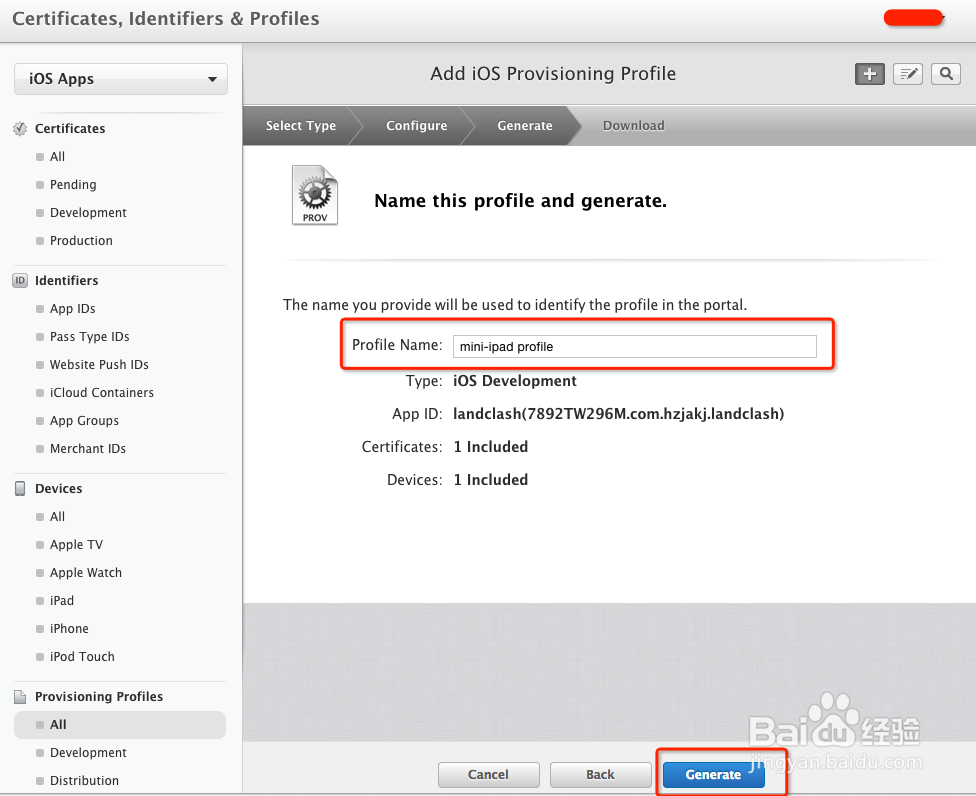Open iPod Touch devices
This screenshot has height=796, width=976.
(x=82, y=657)
